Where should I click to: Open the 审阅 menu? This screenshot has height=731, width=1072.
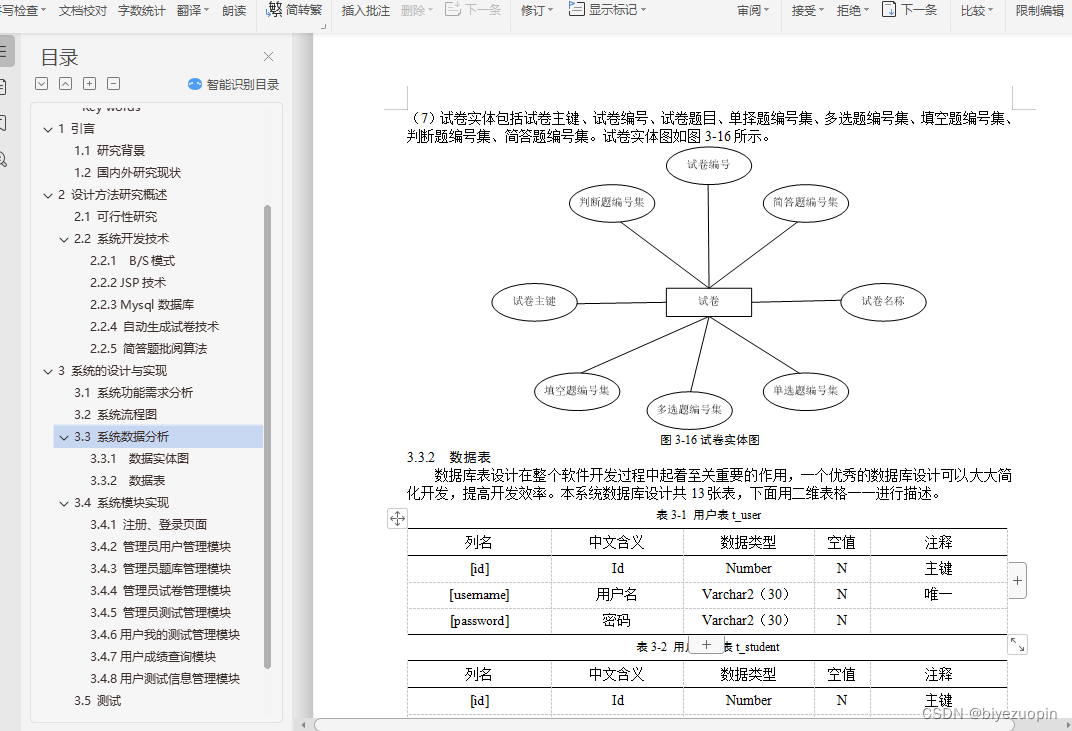click(x=752, y=11)
